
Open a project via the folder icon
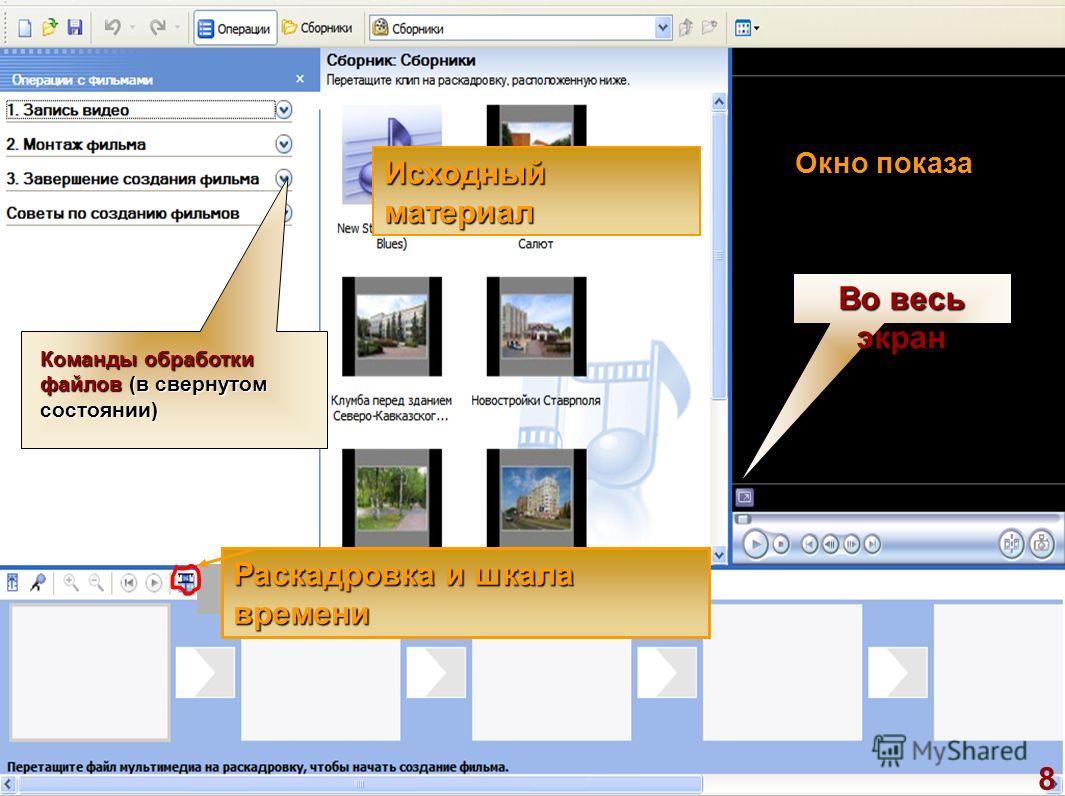(50, 28)
